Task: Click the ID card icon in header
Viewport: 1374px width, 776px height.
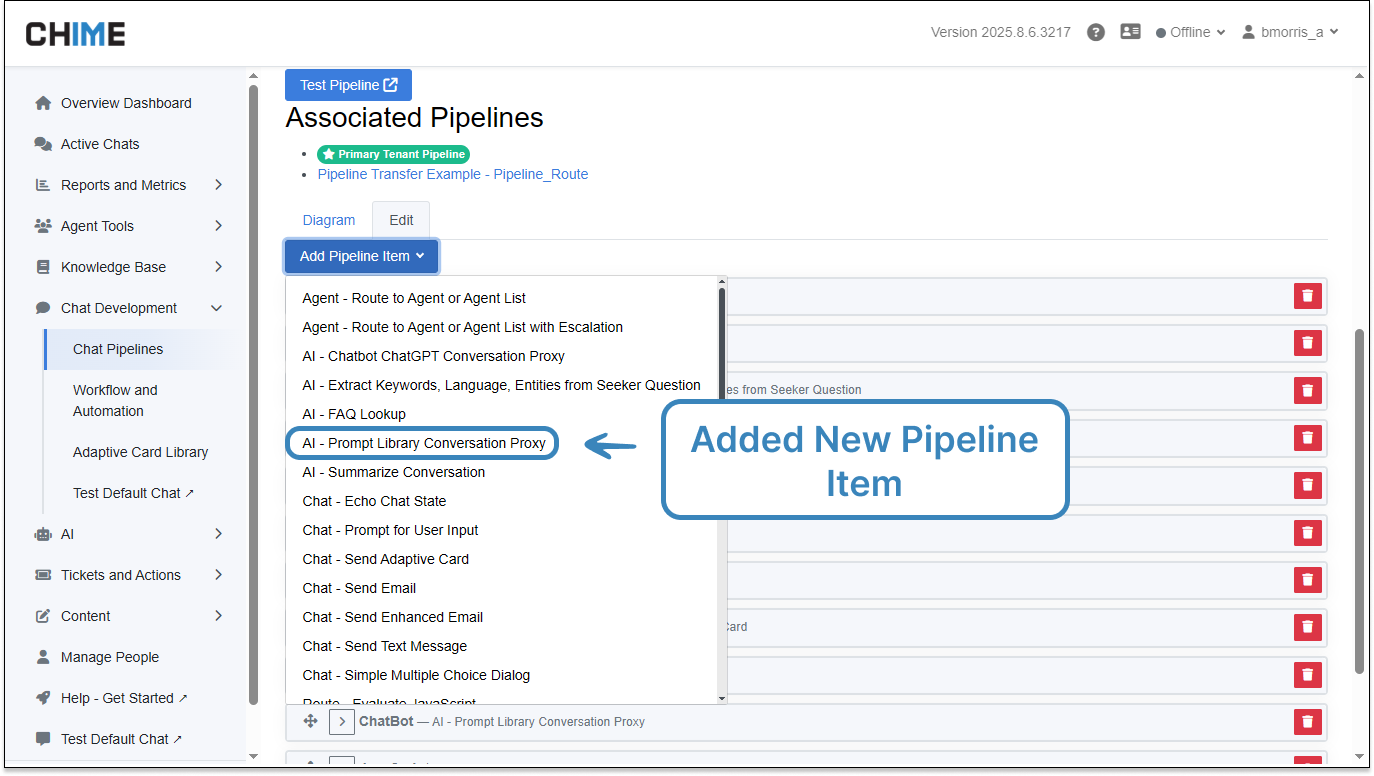Action: (x=1131, y=32)
